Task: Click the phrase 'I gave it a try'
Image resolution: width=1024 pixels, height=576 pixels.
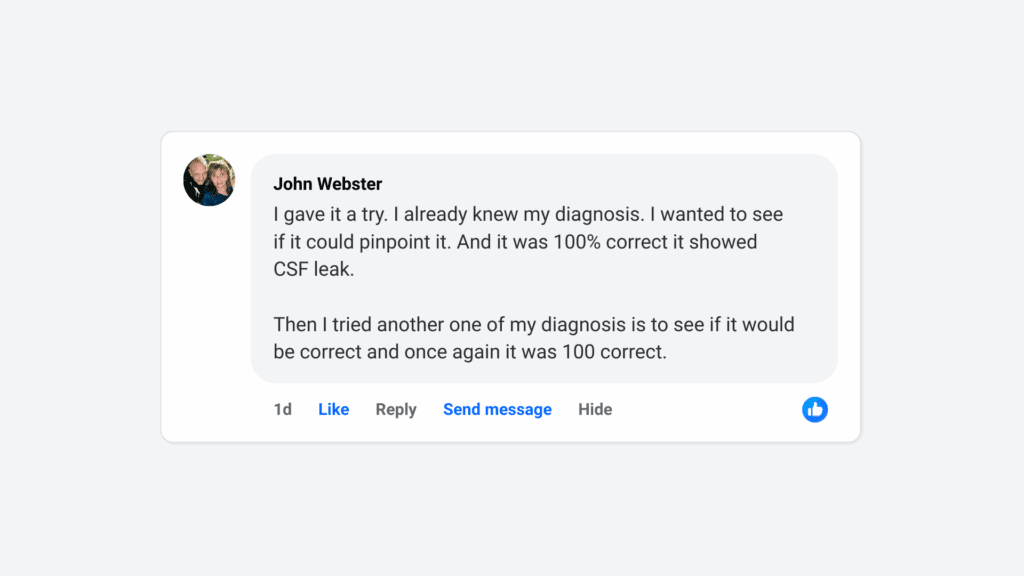Action: [328, 214]
